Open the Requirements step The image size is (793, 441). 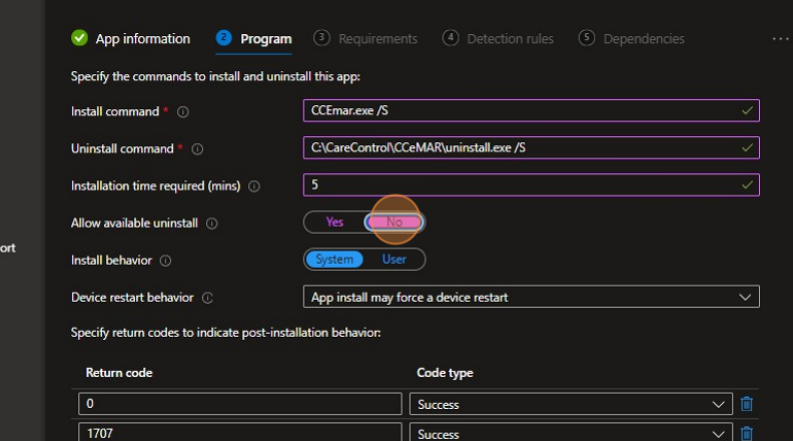pos(377,39)
